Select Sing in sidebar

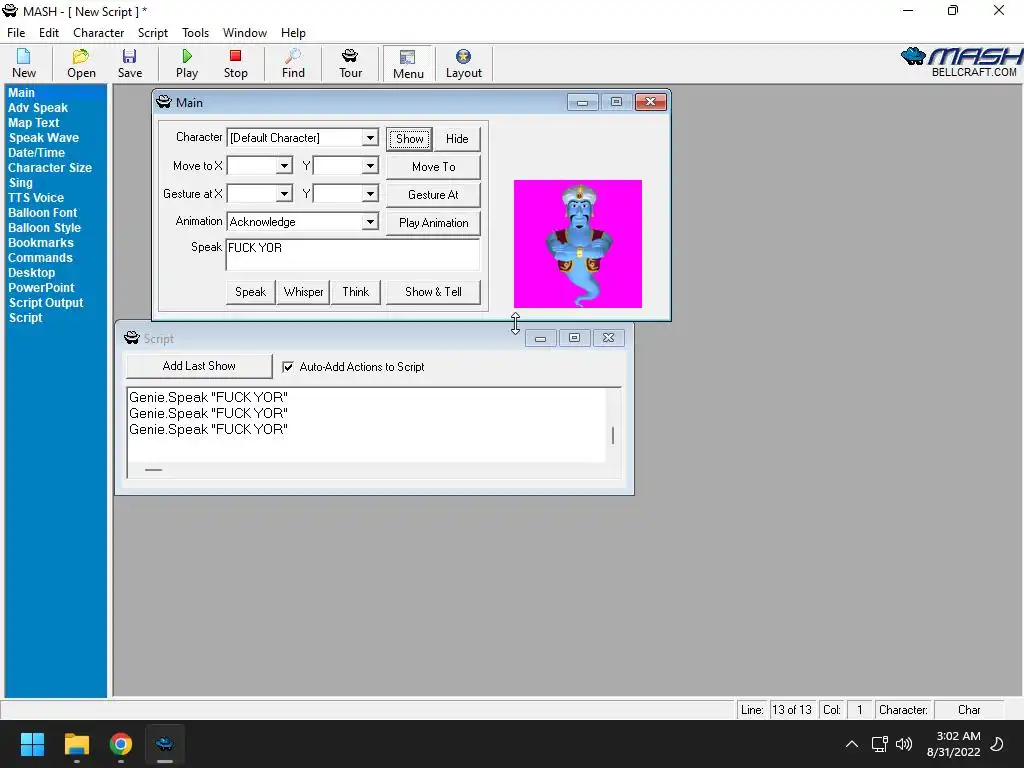20,183
